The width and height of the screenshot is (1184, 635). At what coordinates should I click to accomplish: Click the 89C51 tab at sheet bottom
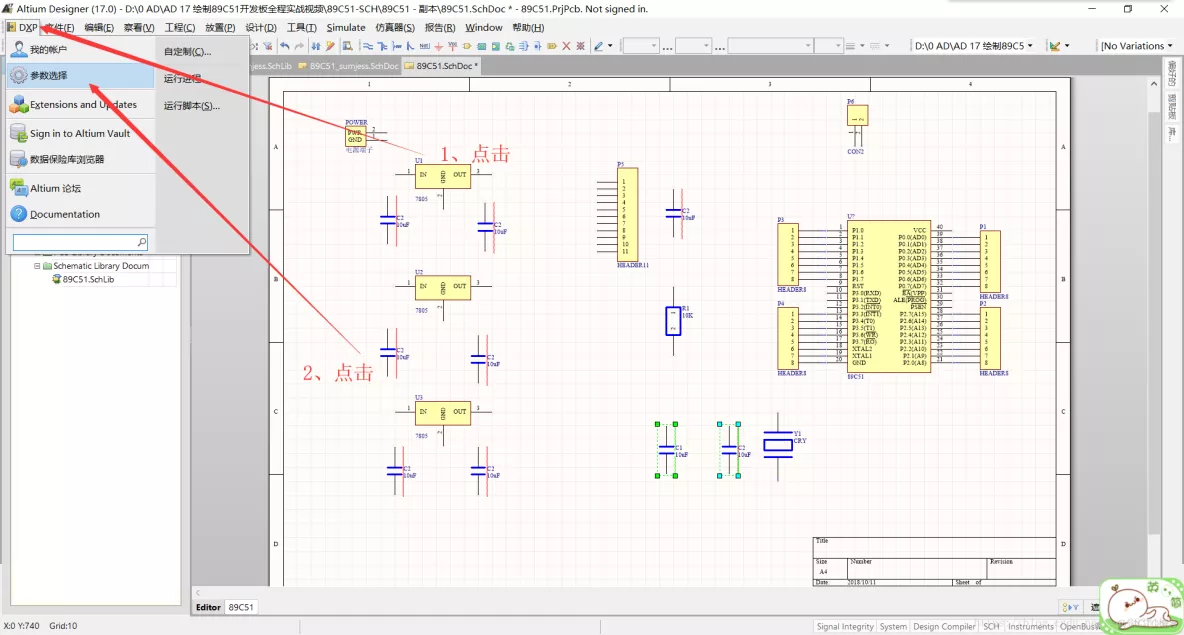click(241, 607)
